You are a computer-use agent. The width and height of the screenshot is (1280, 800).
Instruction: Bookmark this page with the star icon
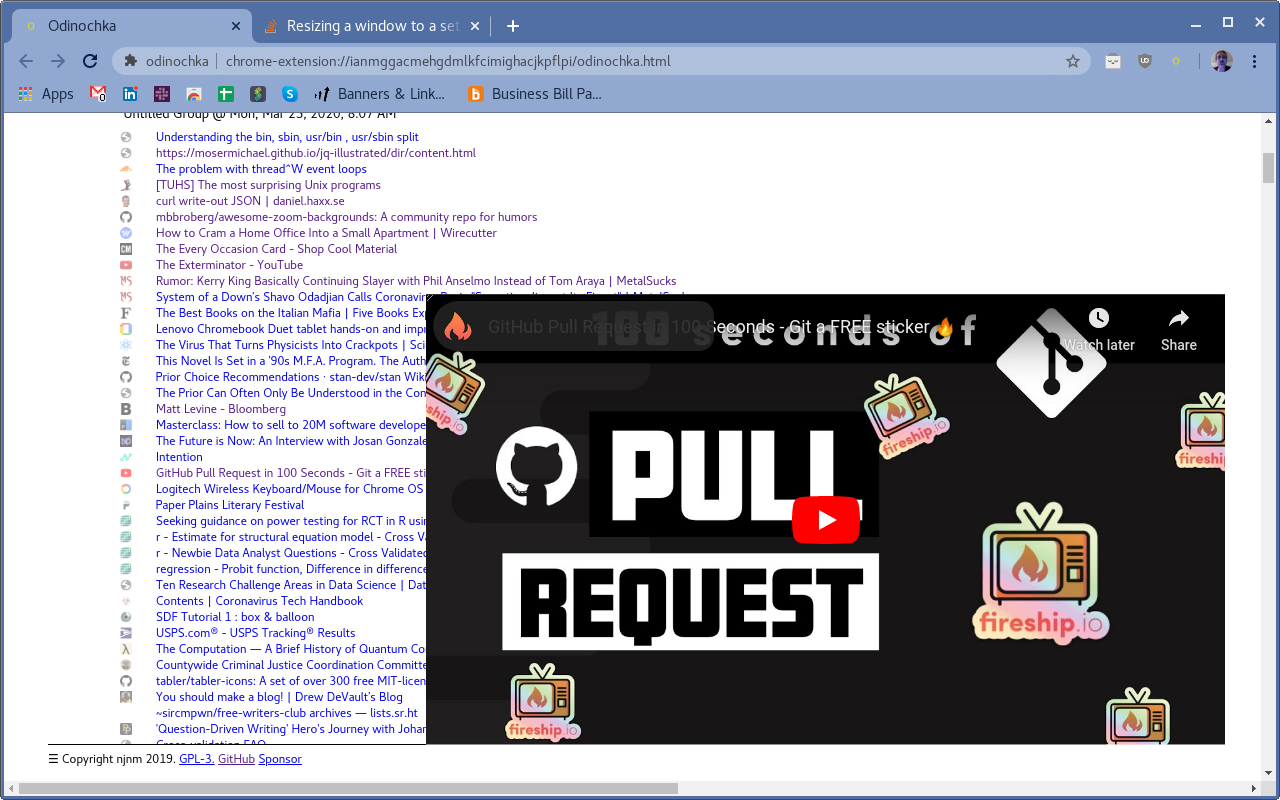[x=1073, y=61]
